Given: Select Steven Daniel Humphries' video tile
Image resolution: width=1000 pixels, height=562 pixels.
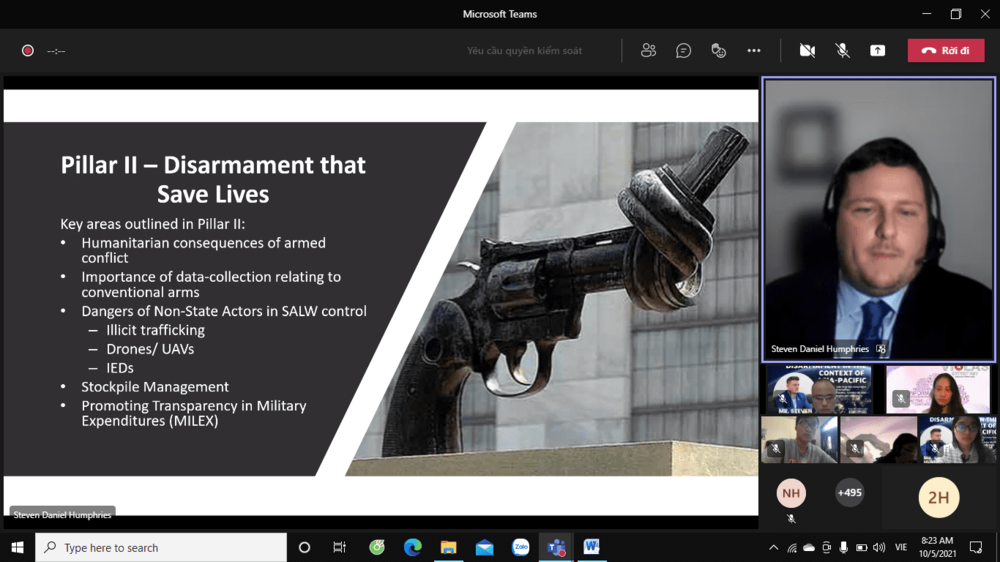Looking at the screenshot, I should (879, 220).
